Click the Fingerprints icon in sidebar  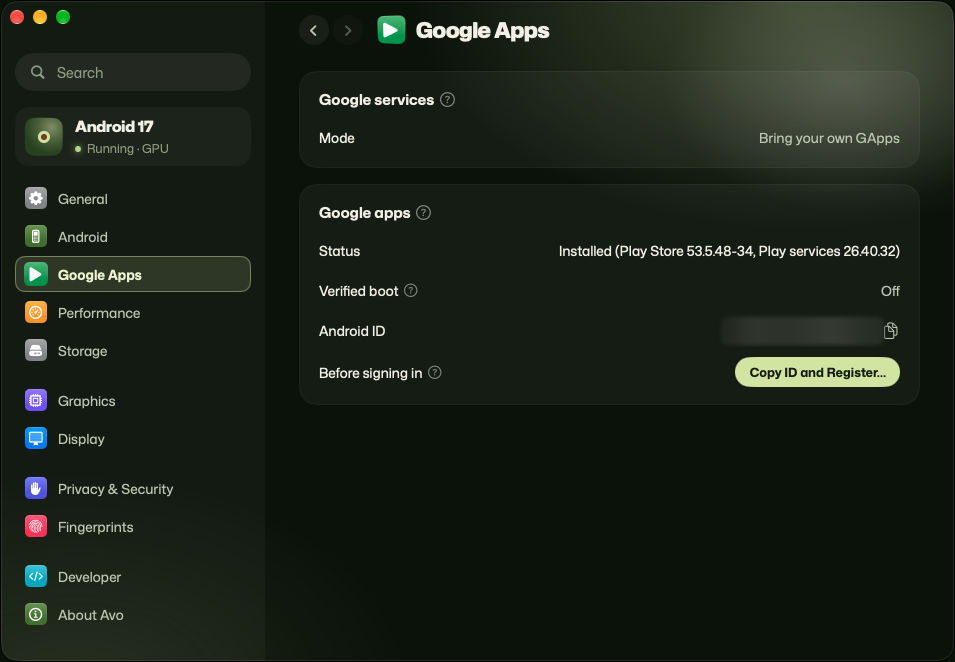[36, 527]
